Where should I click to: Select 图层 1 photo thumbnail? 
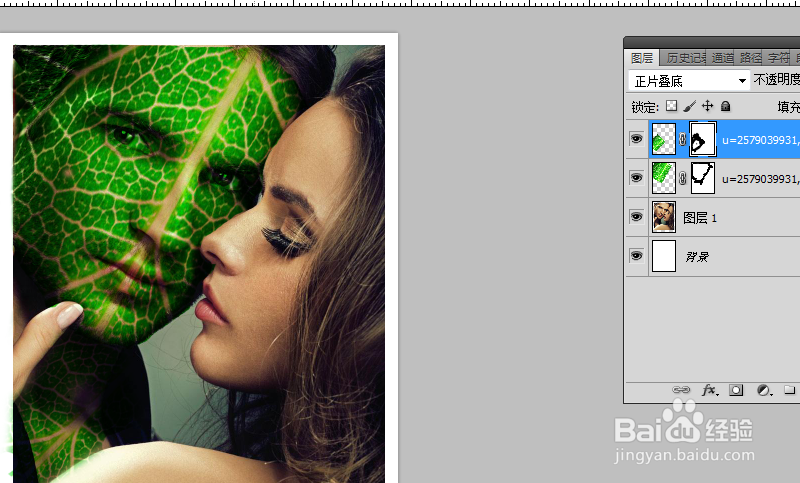[664, 217]
